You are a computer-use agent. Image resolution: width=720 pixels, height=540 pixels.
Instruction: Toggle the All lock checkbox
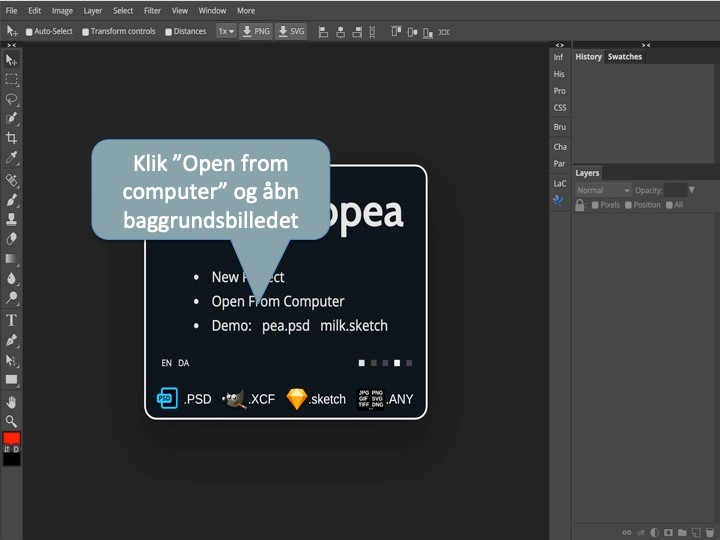[669, 205]
